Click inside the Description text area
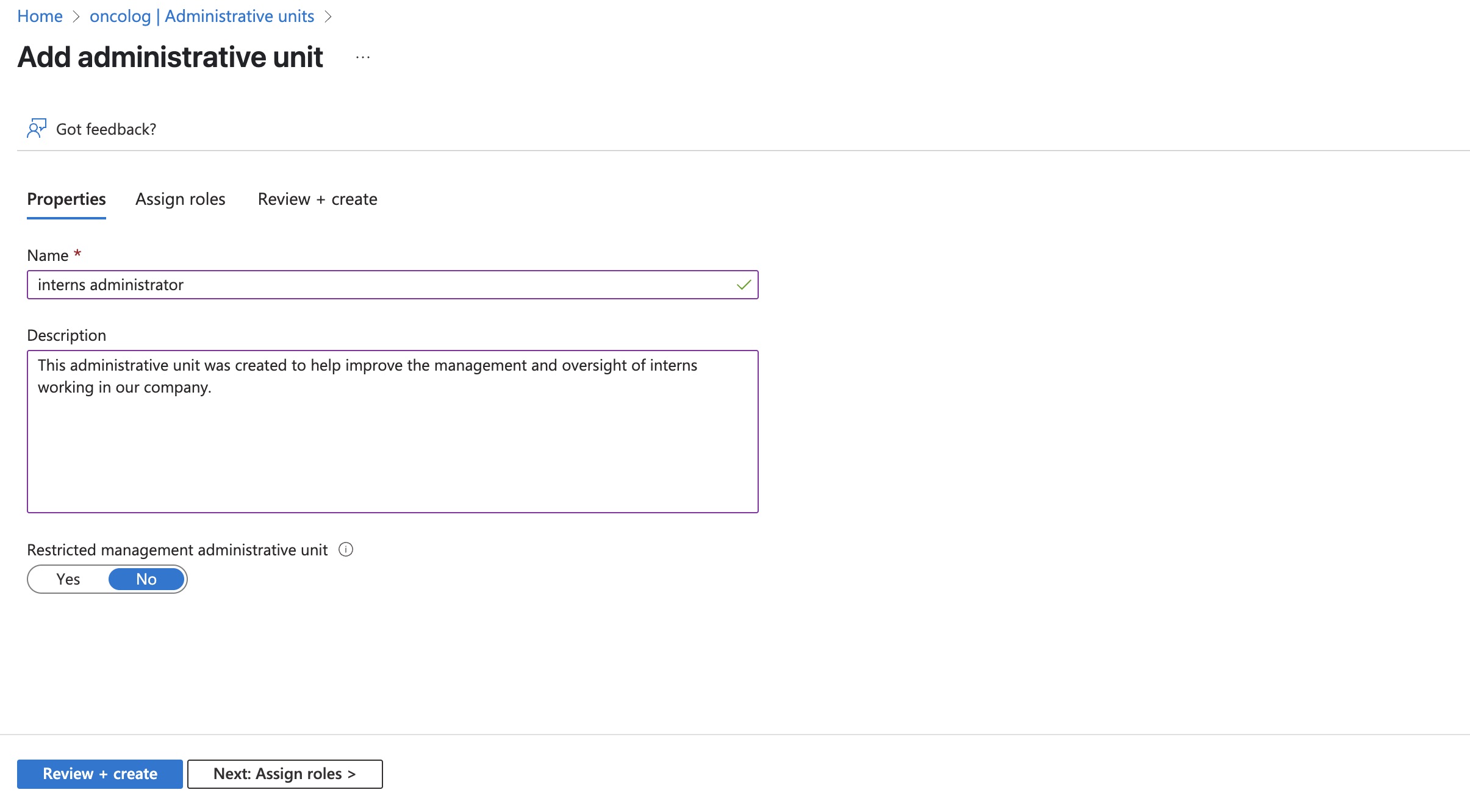1470x812 pixels. (393, 432)
